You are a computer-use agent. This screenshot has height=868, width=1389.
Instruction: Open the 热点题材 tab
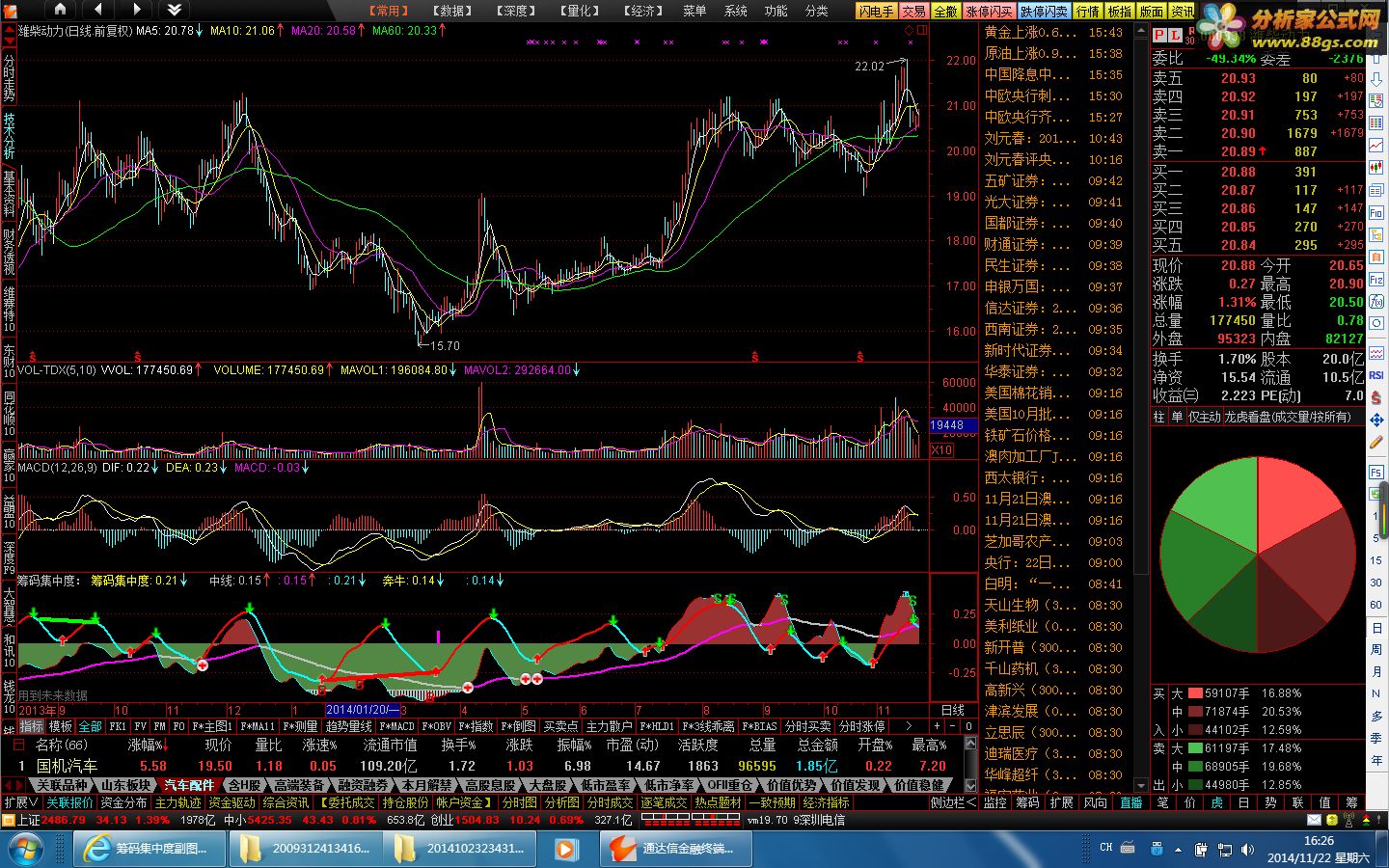tap(718, 802)
